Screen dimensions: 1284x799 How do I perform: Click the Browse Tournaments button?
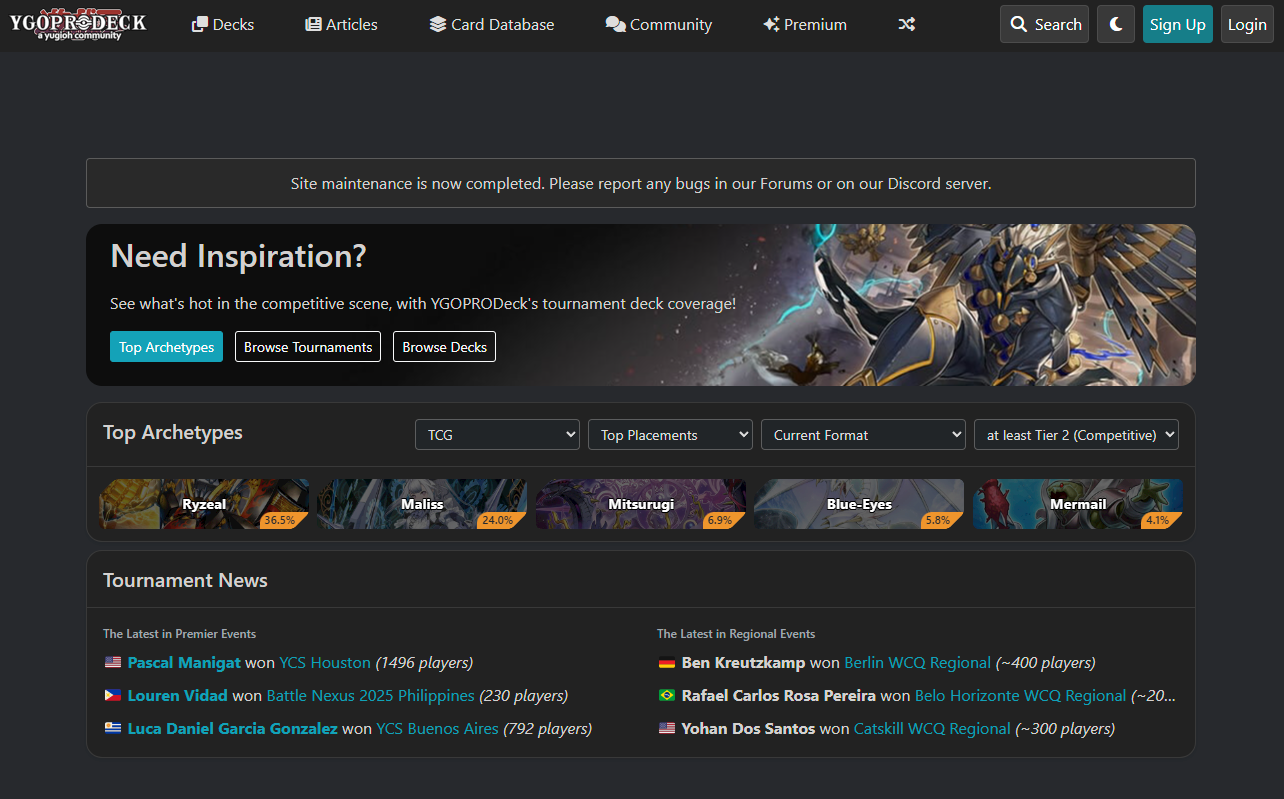(307, 346)
